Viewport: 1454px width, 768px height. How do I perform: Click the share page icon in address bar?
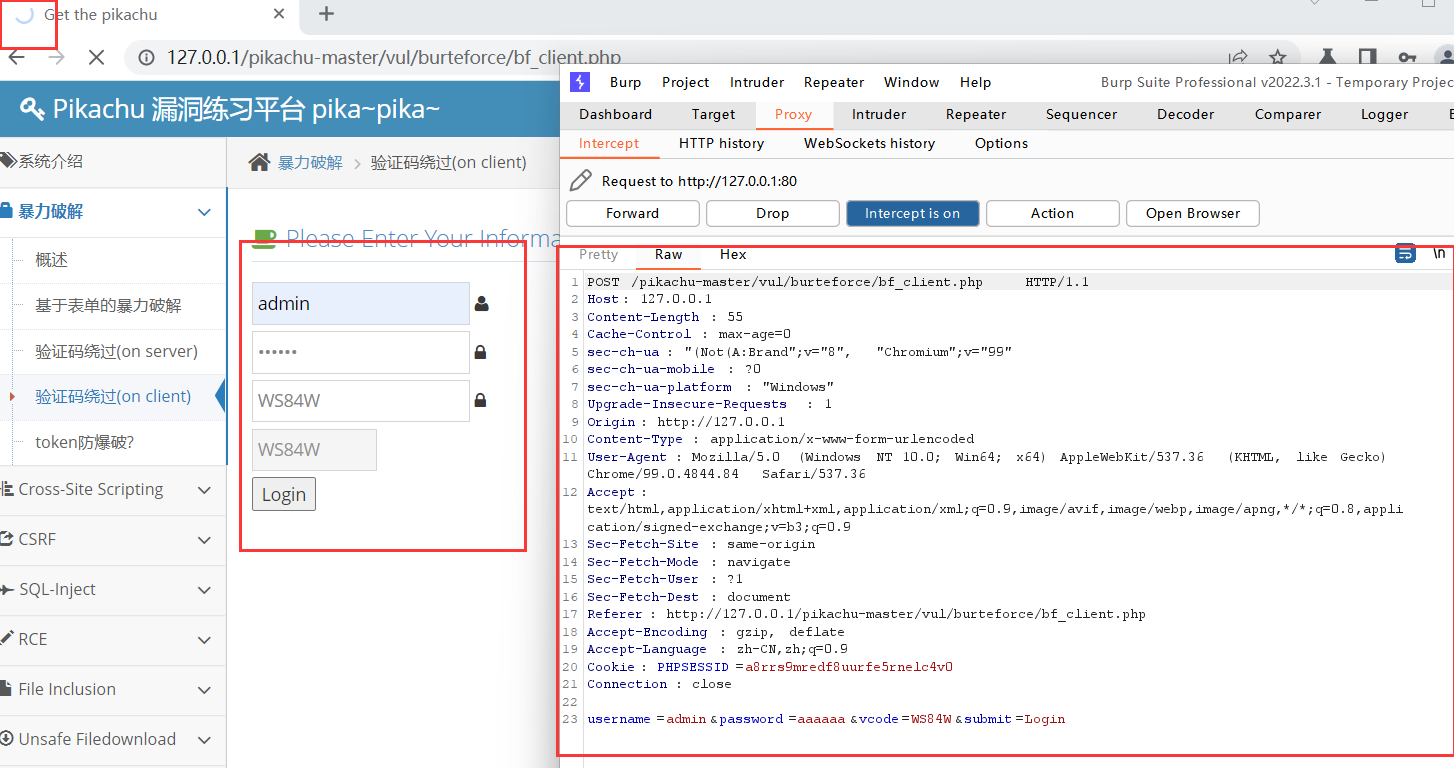1239,57
